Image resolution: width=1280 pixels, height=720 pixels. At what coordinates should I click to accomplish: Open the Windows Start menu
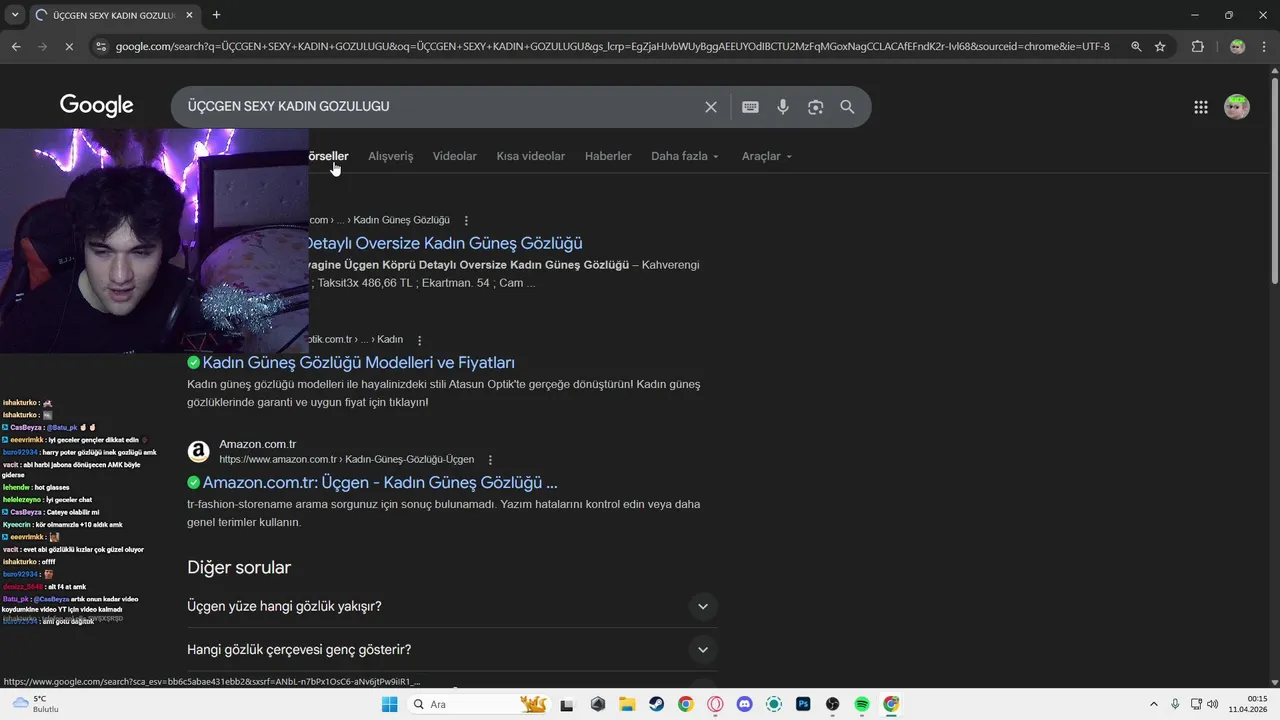389,704
